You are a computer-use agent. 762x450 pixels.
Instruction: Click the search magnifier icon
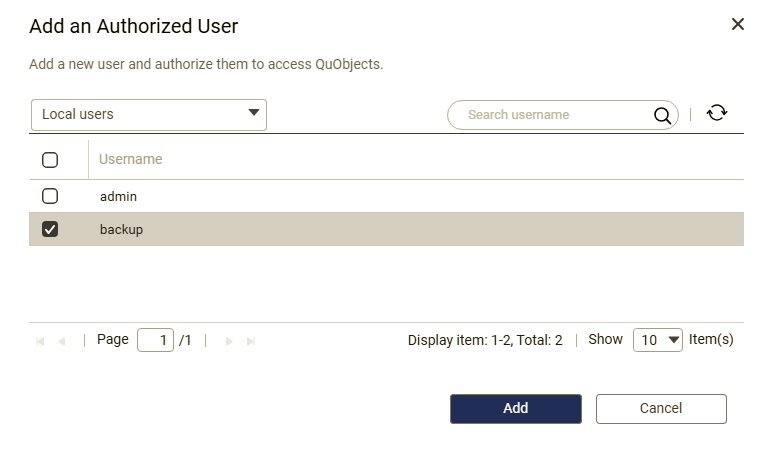pyautogui.click(x=662, y=115)
